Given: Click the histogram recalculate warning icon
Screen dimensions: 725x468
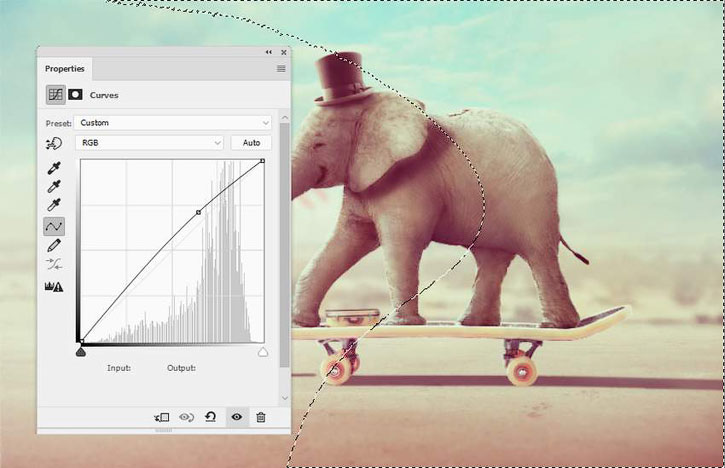Looking at the screenshot, I should tap(54, 287).
